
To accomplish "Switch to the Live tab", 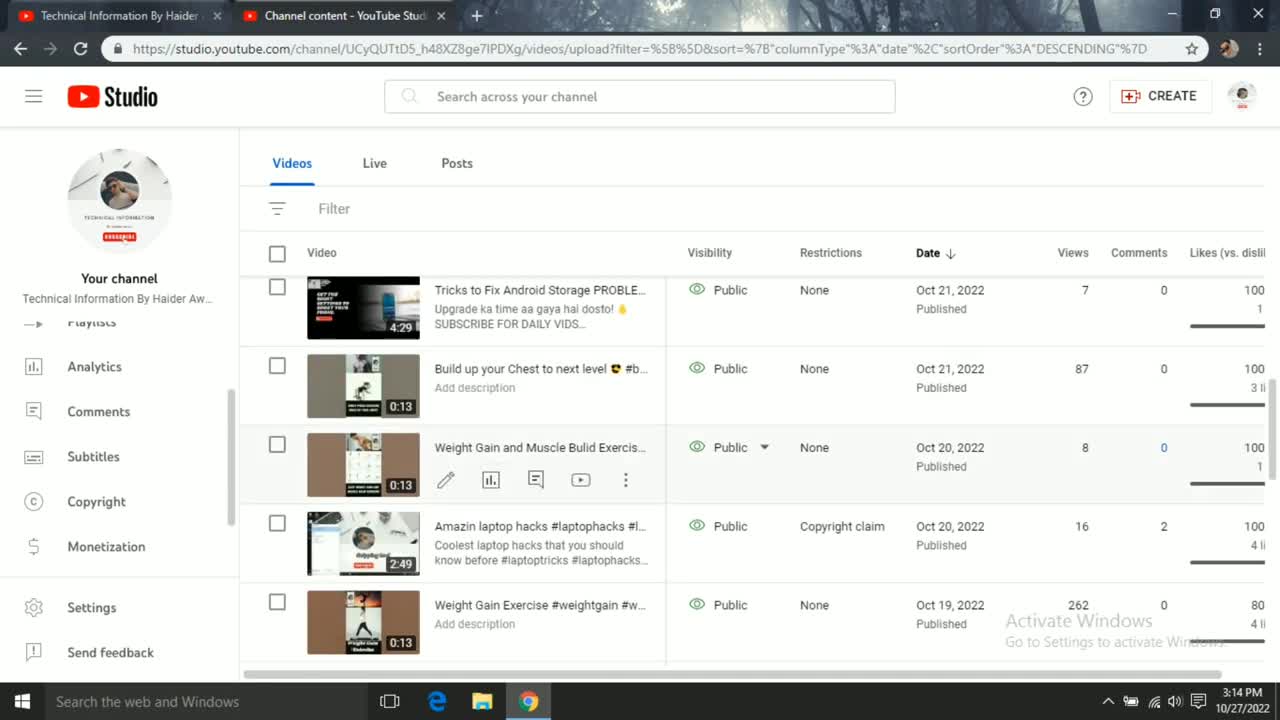I will point(375,163).
